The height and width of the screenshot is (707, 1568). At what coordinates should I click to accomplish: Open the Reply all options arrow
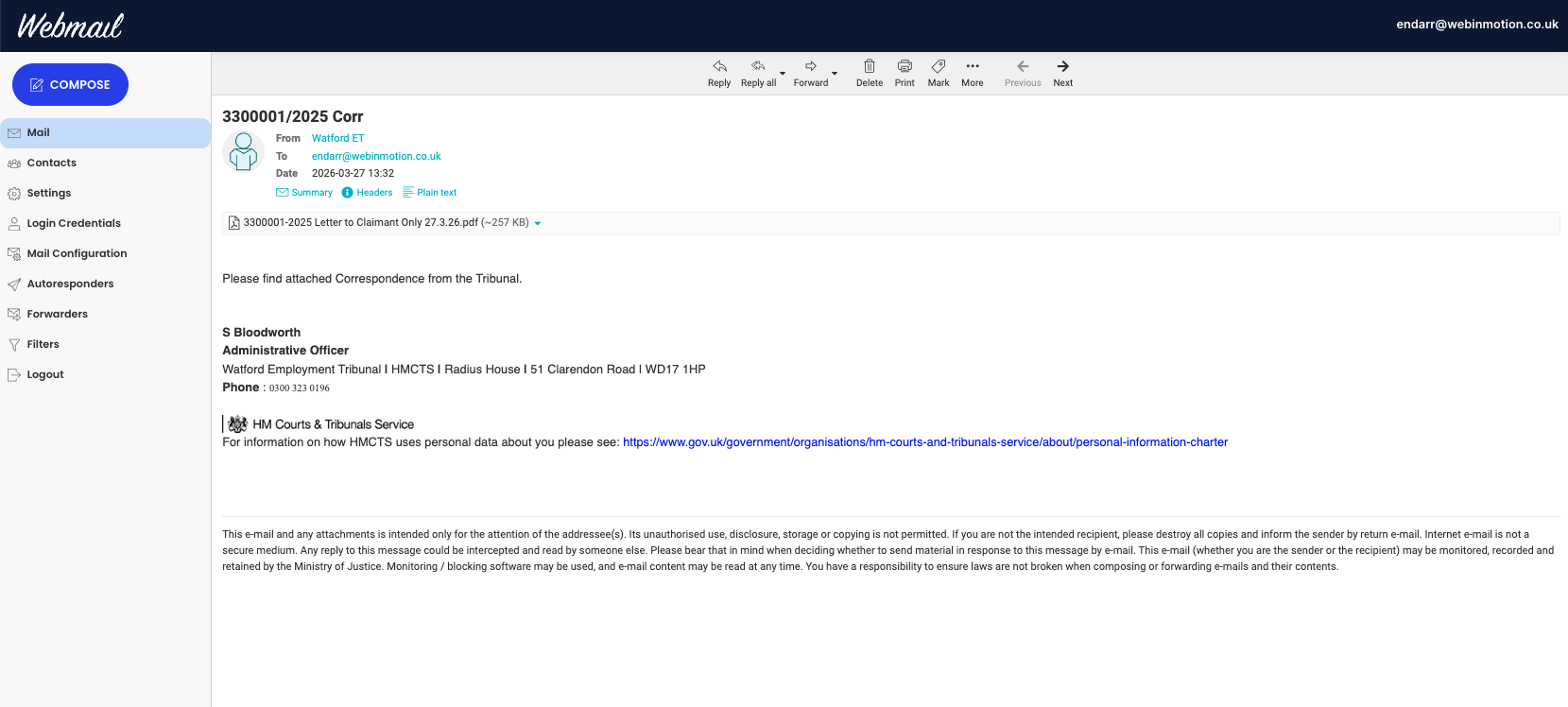click(783, 73)
